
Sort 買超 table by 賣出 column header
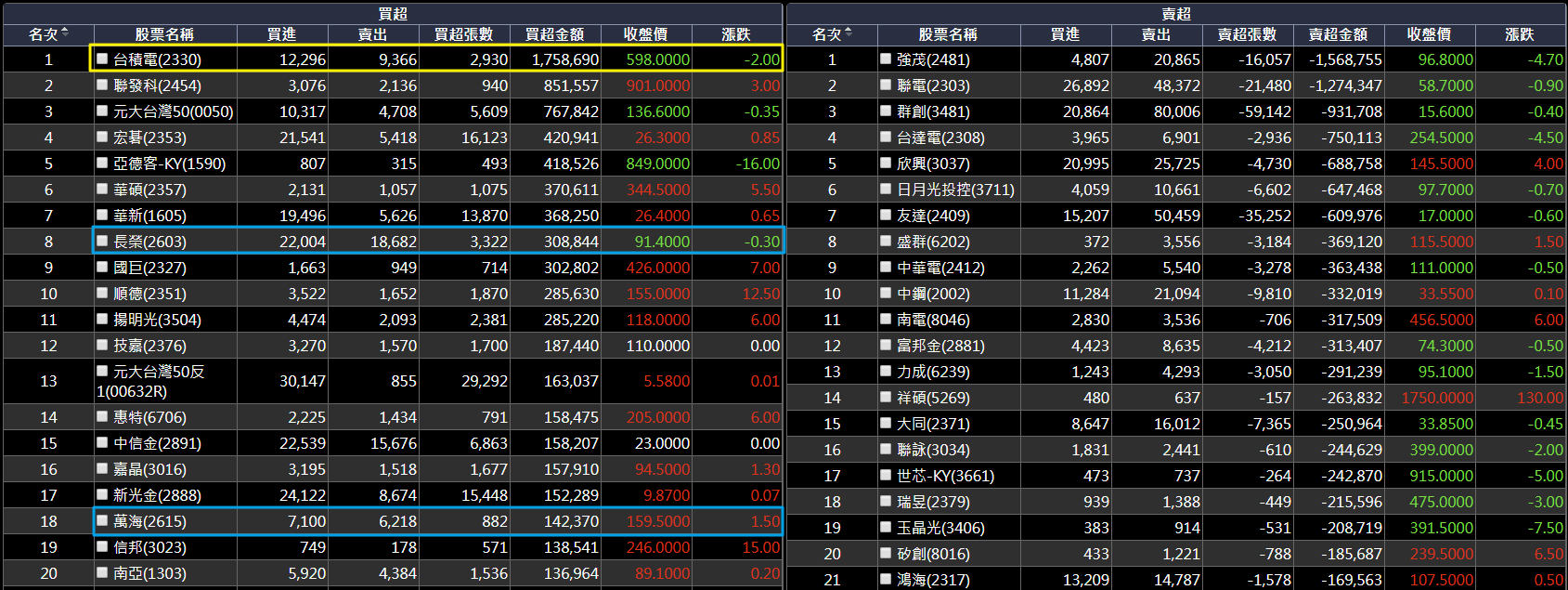tap(373, 34)
